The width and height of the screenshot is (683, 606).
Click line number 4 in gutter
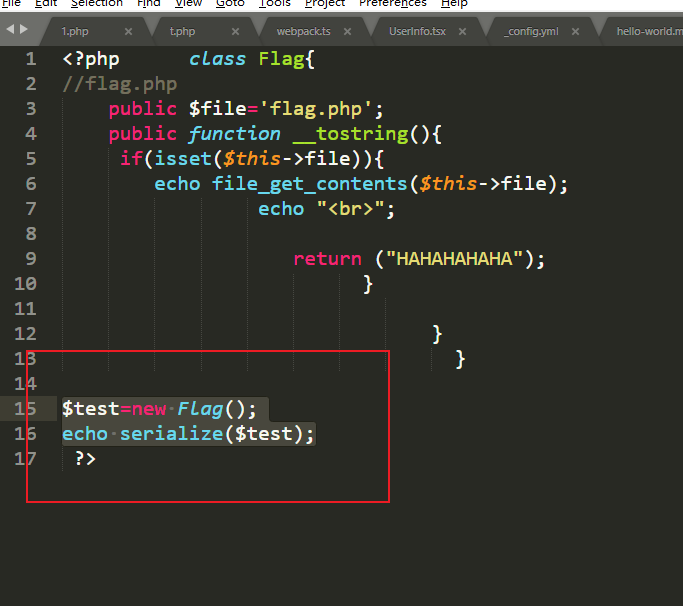30,133
